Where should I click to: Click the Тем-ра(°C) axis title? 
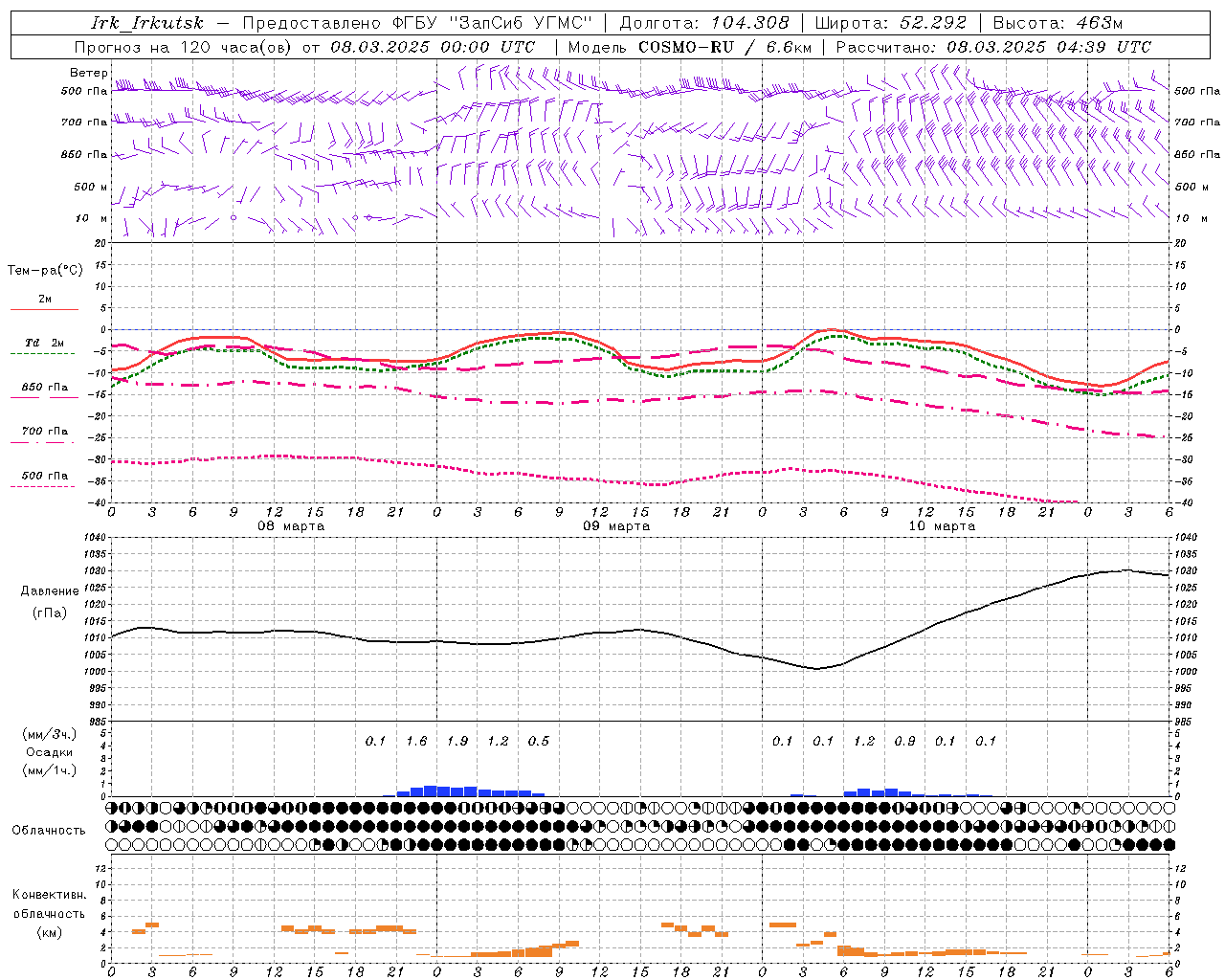click(x=45, y=271)
